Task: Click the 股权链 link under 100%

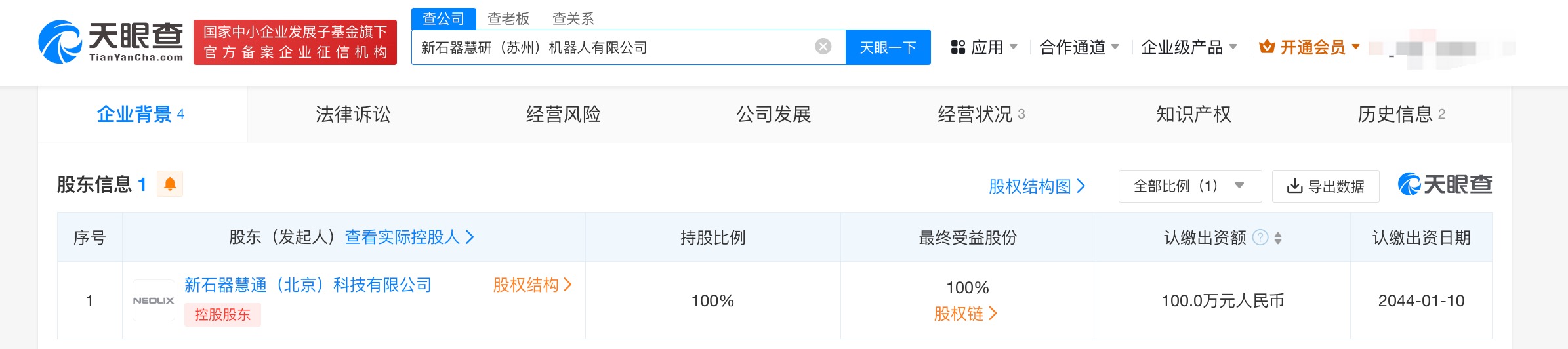Action: 966,314
